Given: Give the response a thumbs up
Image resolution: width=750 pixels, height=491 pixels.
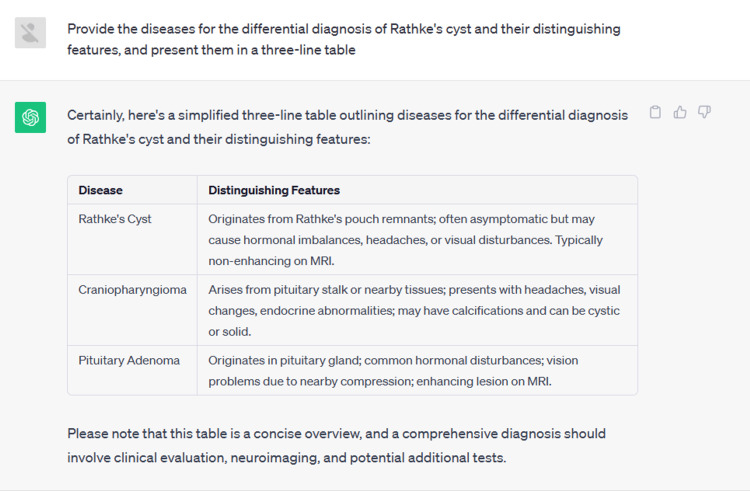Looking at the screenshot, I should (680, 112).
